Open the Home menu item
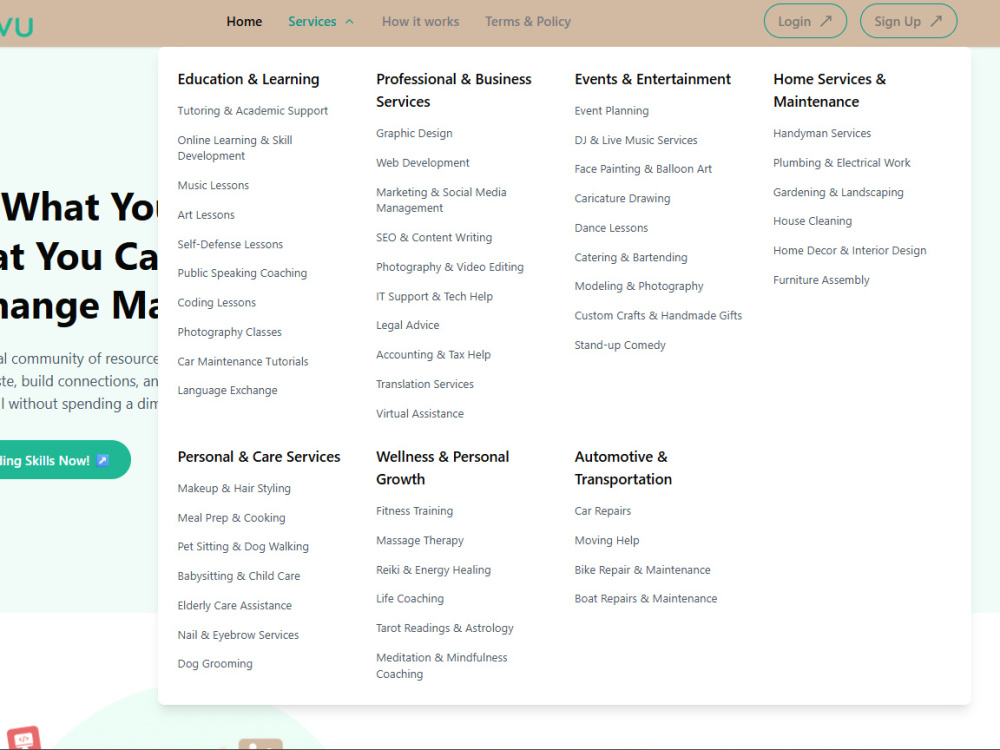 click(x=244, y=22)
